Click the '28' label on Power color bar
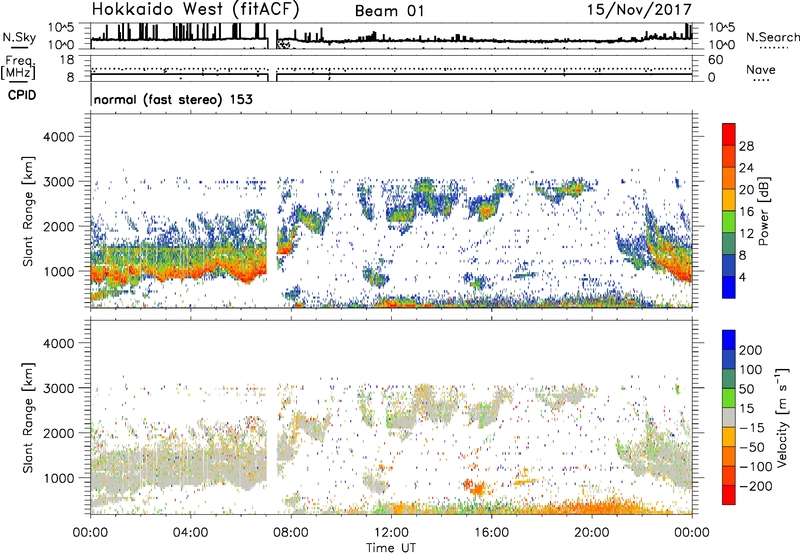 (x=746, y=146)
